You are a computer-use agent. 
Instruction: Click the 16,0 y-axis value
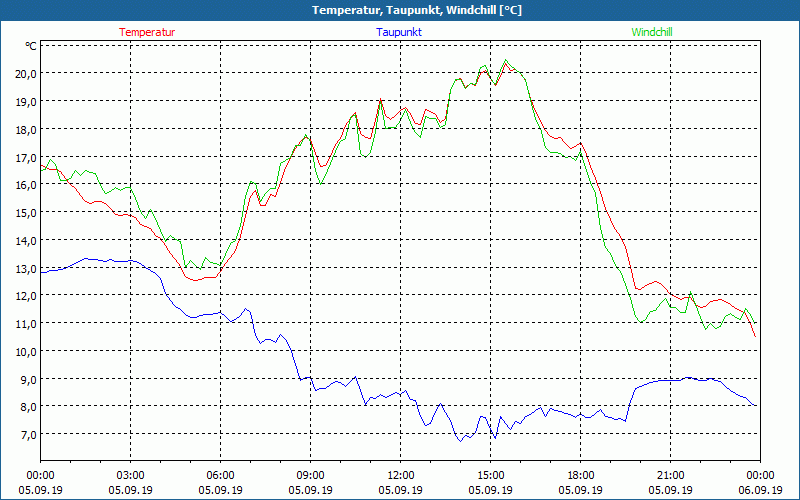click(x=27, y=185)
